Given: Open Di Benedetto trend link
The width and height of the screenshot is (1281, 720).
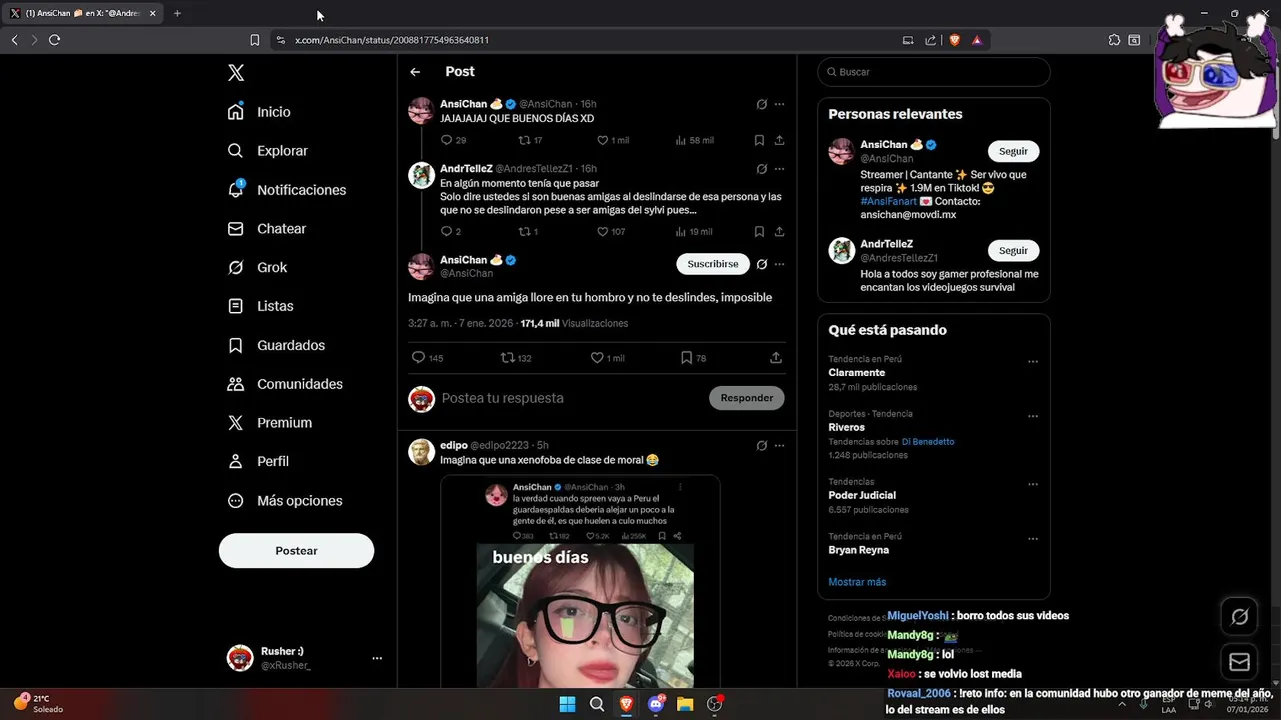Looking at the screenshot, I should (x=928, y=442).
